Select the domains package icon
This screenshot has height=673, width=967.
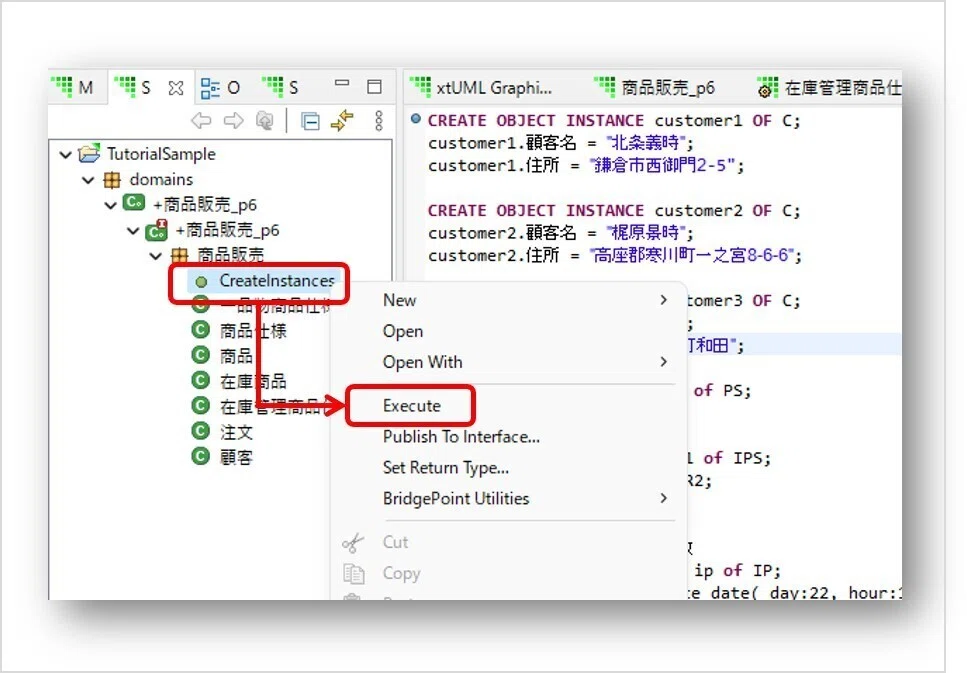[x=112, y=180]
